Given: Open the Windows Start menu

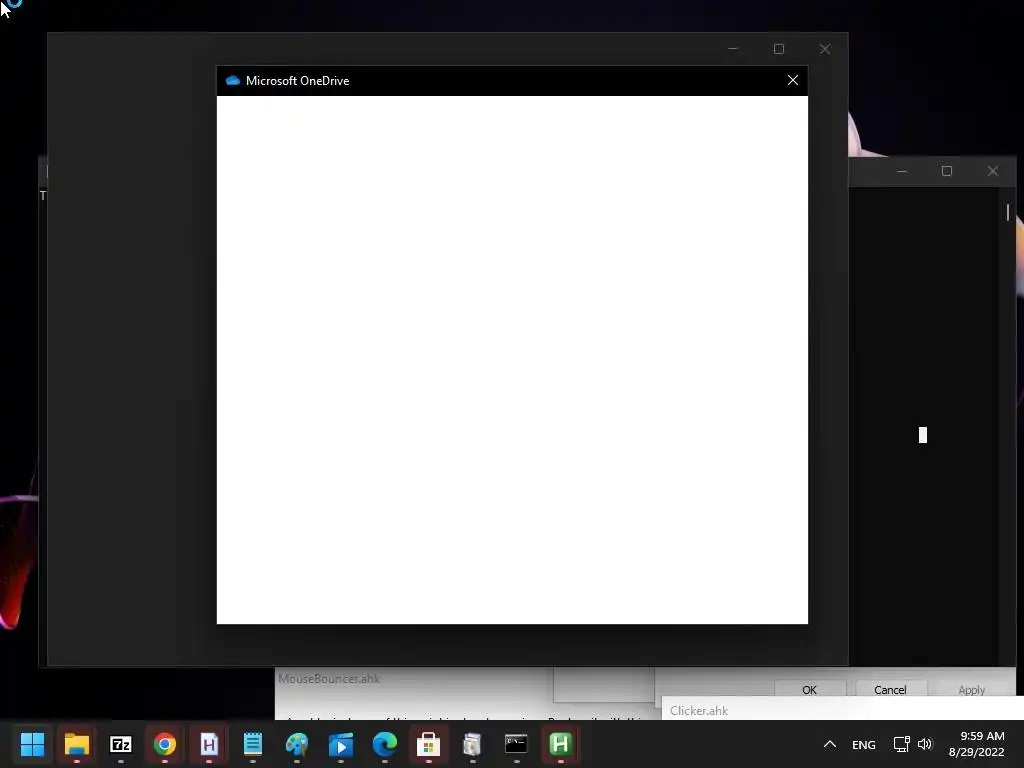Looking at the screenshot, I should 32,744.
